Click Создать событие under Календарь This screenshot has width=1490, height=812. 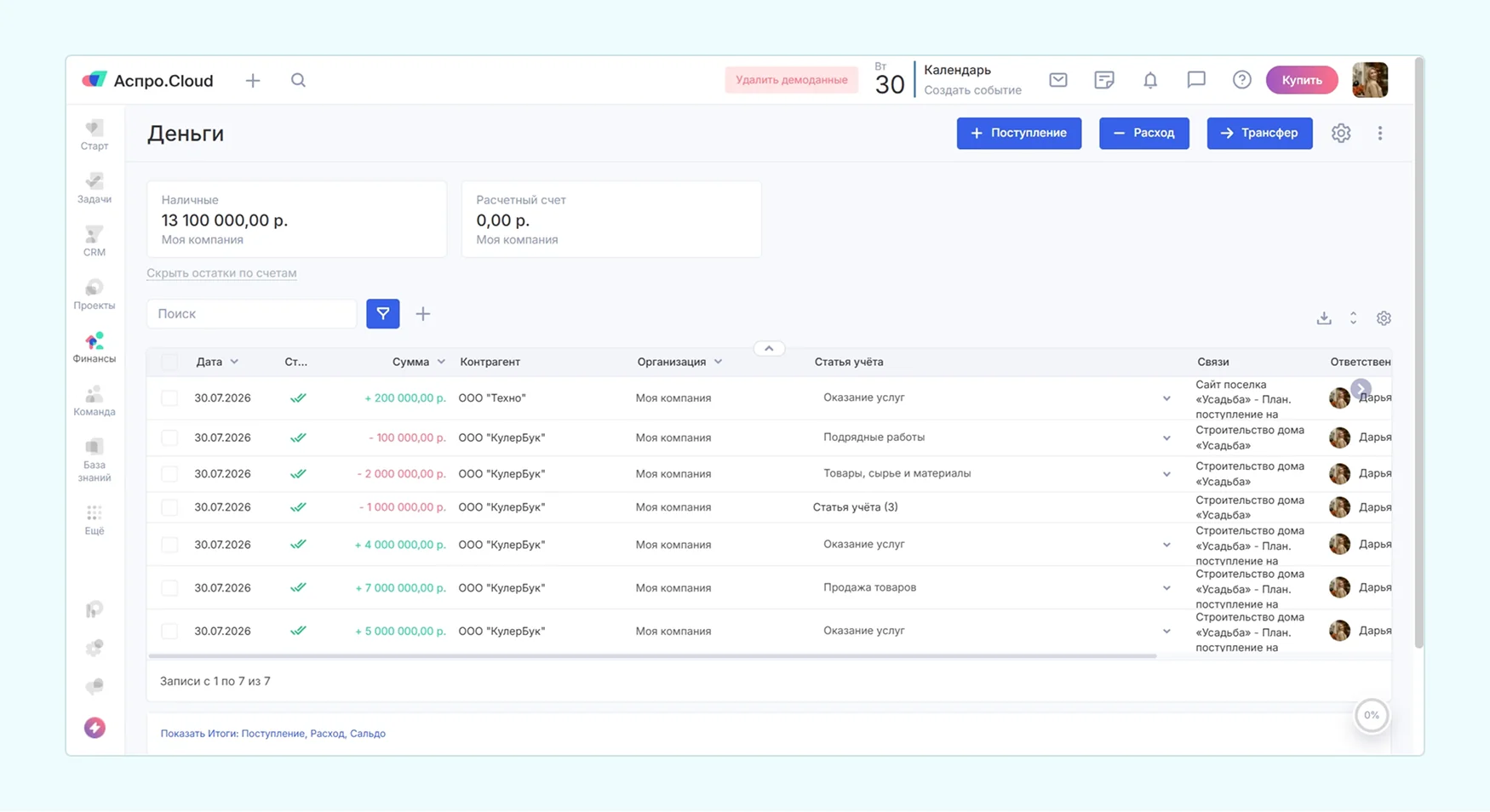tap(972, 90)
